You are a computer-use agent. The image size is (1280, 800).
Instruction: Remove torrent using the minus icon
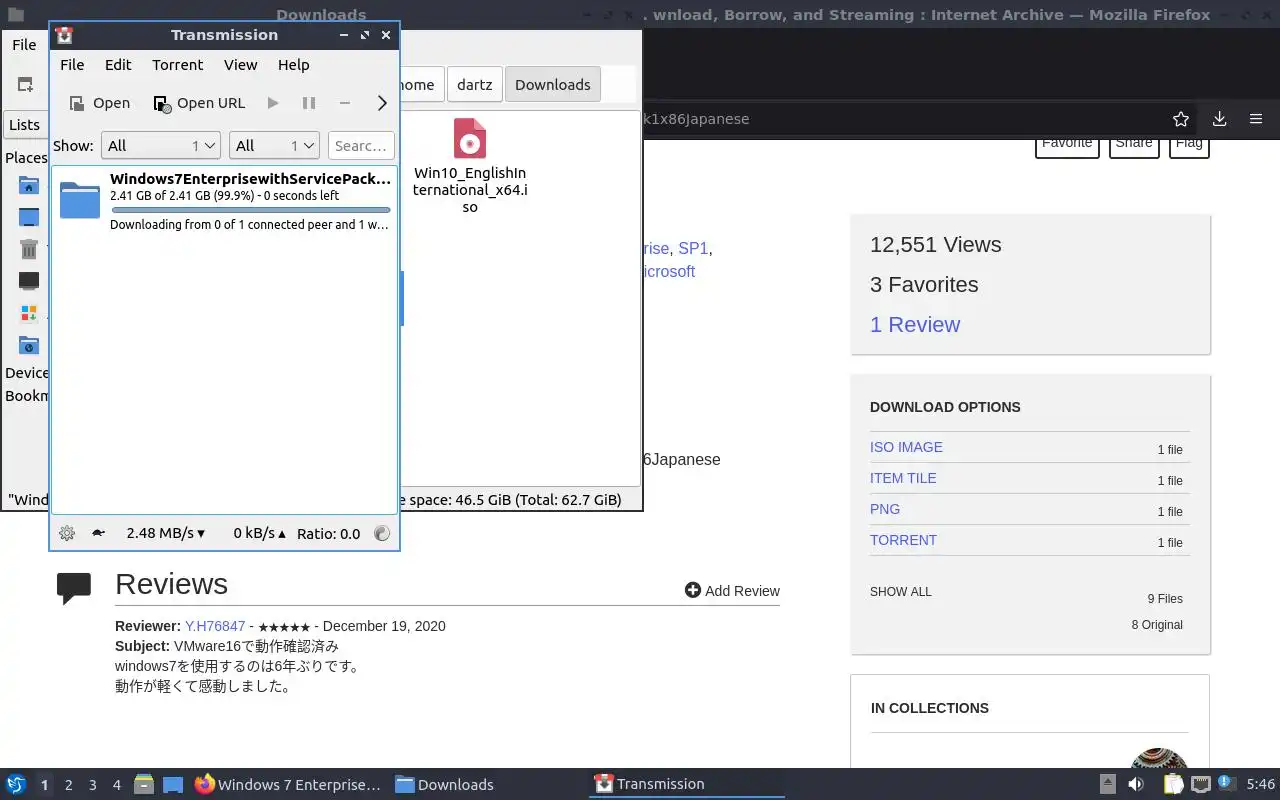point(345,103)
